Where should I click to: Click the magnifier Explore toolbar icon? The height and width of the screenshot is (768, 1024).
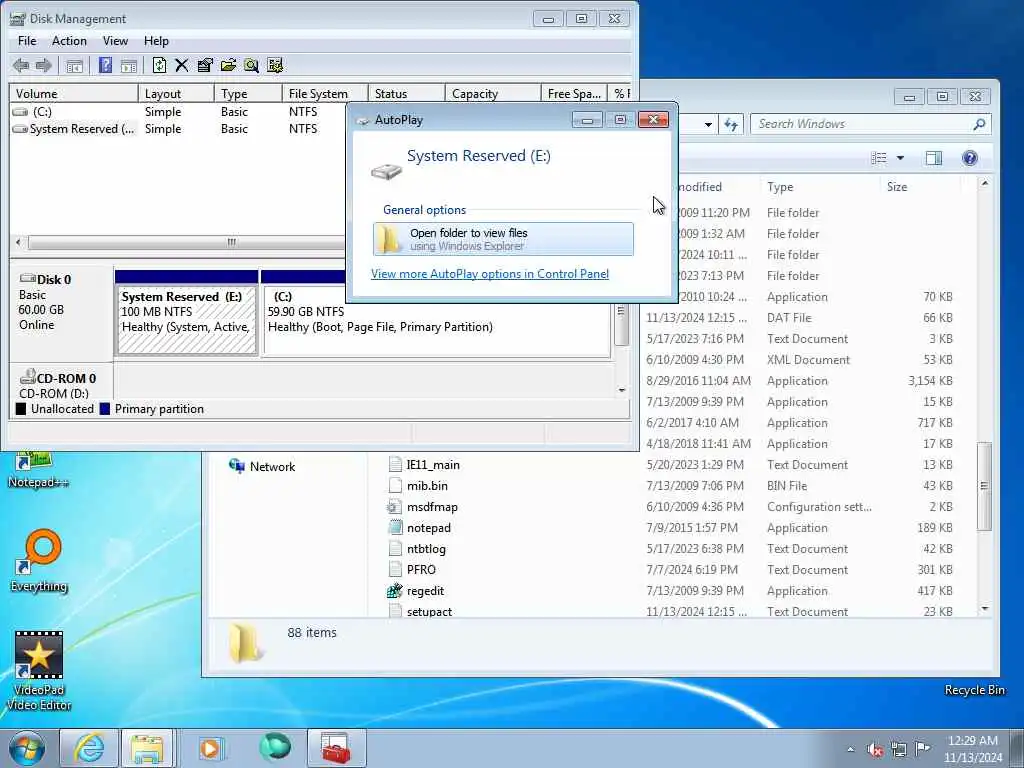251,65
